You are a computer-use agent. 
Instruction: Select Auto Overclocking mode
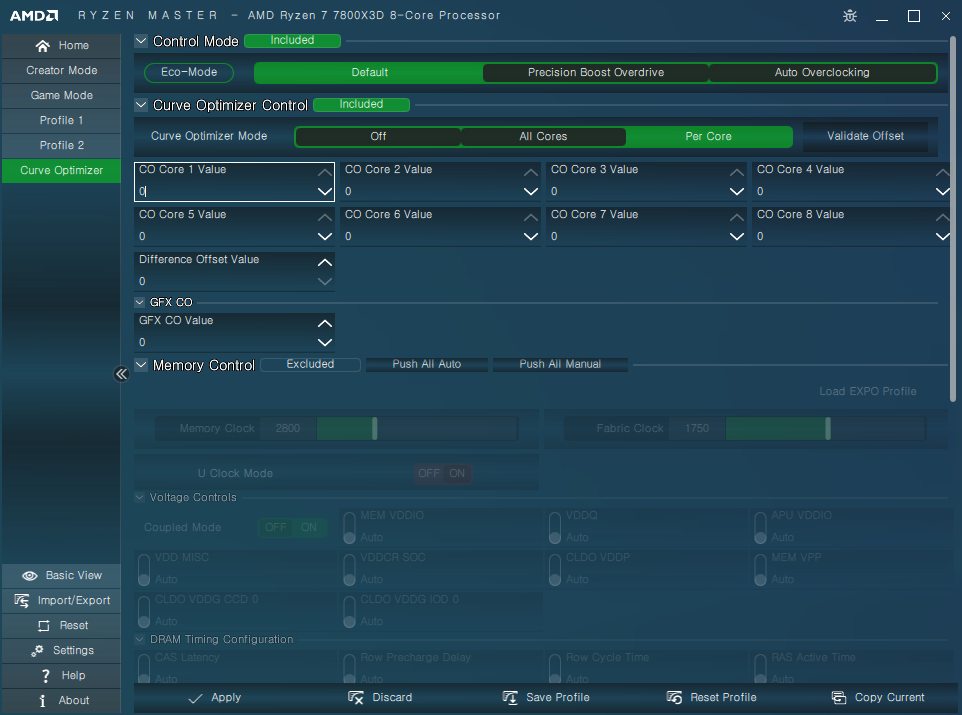pyautogui.click(x=822, y=72)
